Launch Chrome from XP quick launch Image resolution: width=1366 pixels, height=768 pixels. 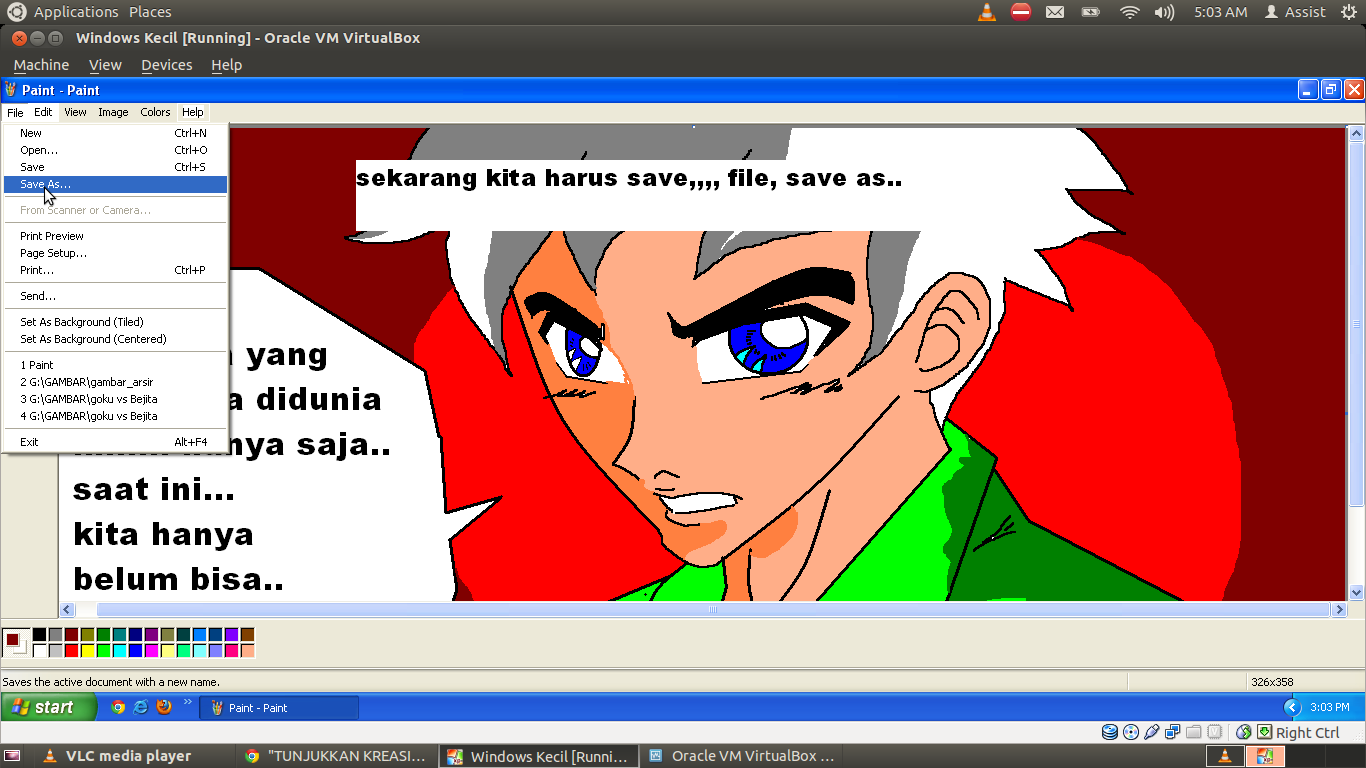118,707
